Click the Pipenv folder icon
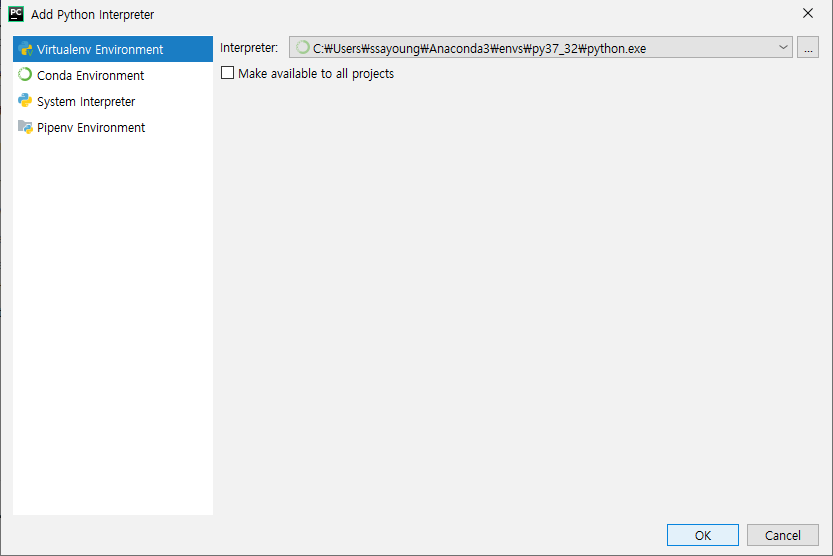 pyautogui.click(x=25, y=127)
